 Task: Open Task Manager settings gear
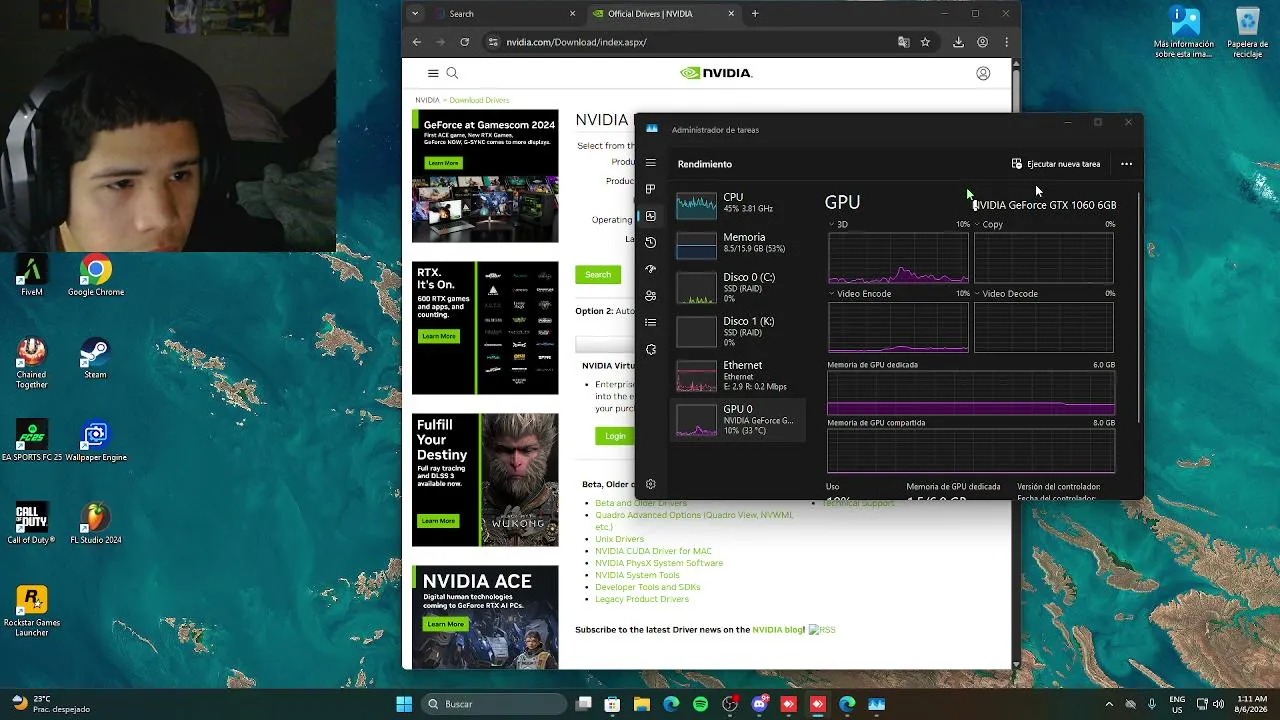click(651, 484)
